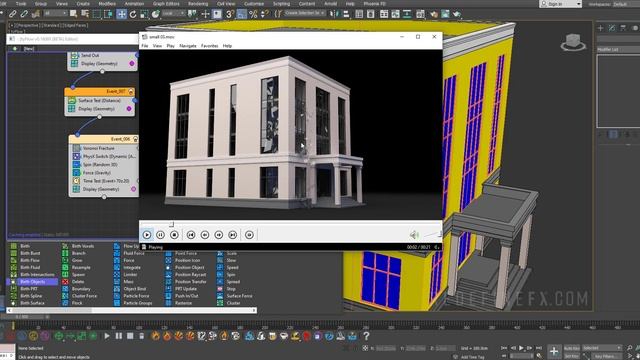Click the Set Key button
Viewport: 640px width, 360px height.
tap(571, 356)
